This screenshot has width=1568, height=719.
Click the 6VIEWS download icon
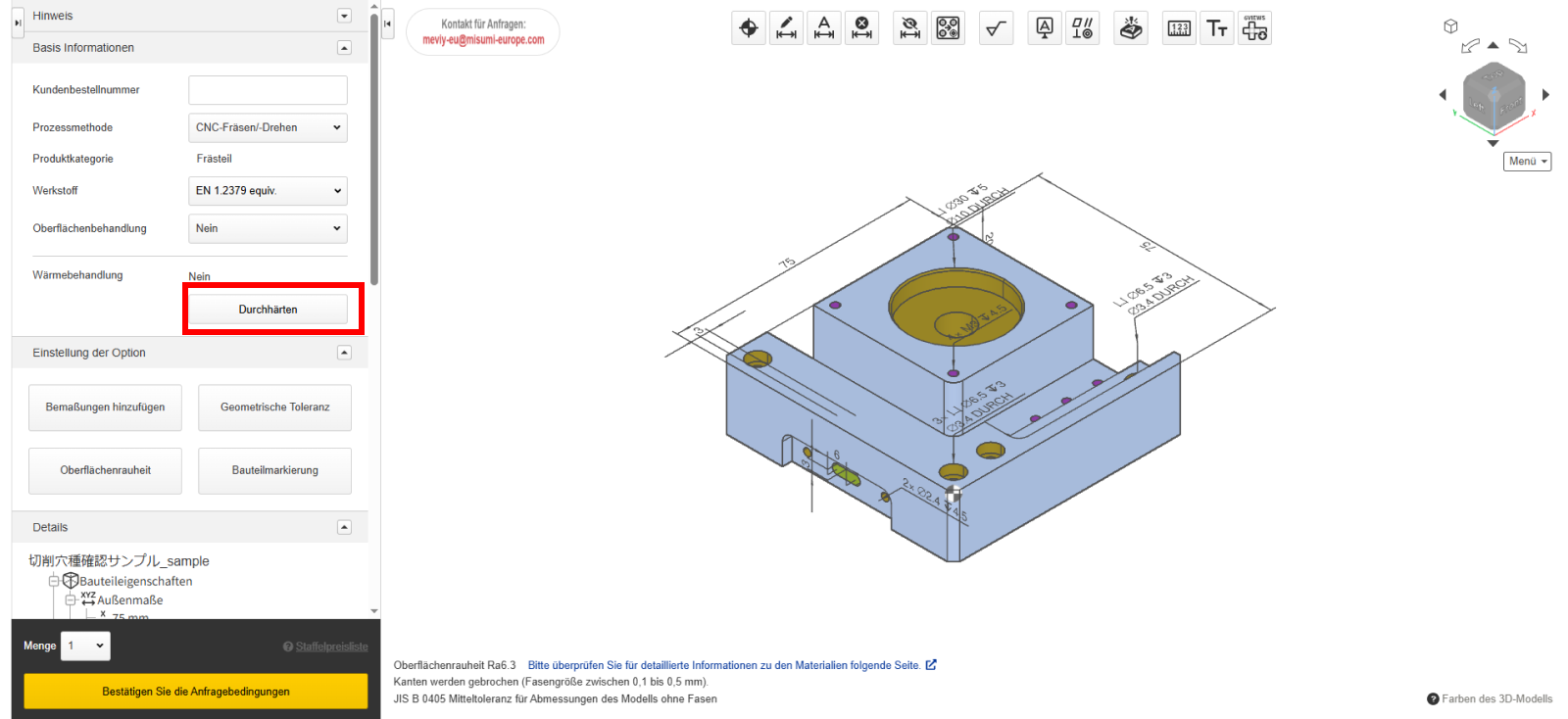click(1254, 28)
